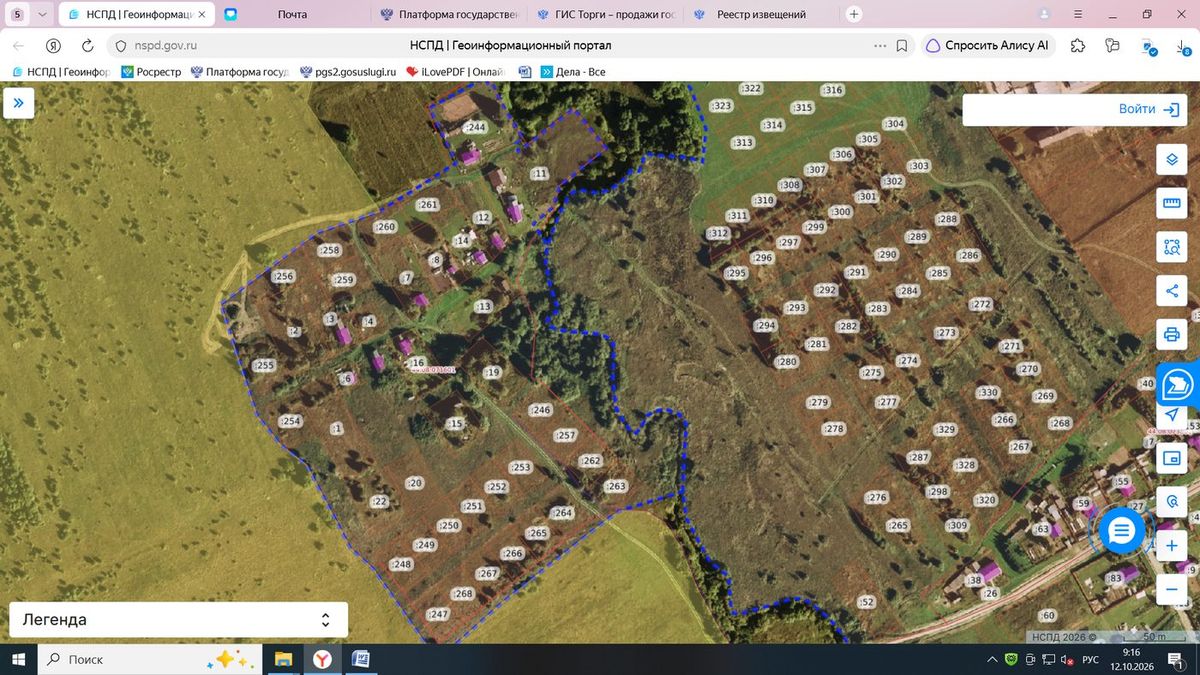The image size is (1200, 675).
Task: Expand the left sidebar with double chevrons
Action: click(x=19, y=103)
